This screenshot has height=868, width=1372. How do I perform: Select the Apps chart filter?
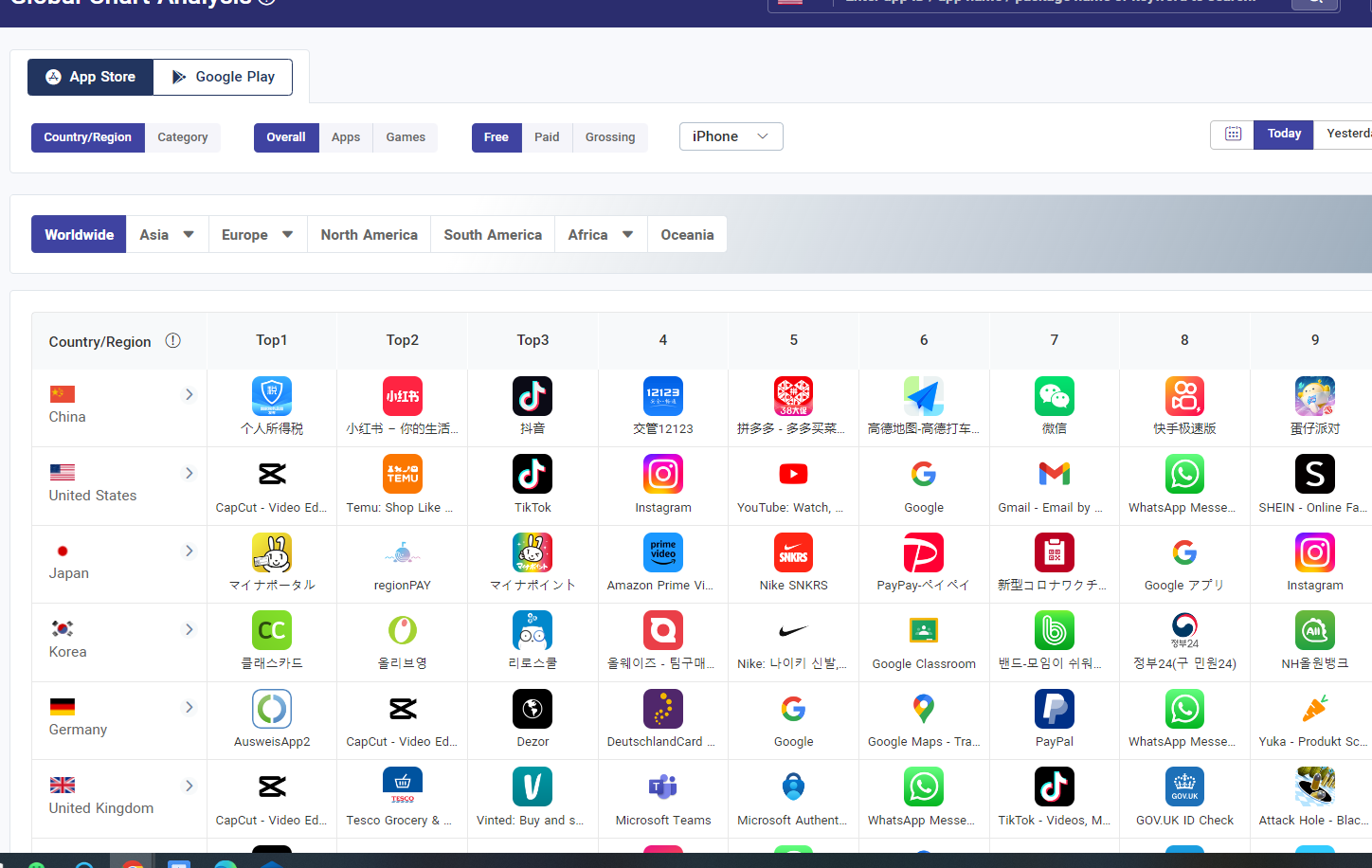(x=346, y=137)
